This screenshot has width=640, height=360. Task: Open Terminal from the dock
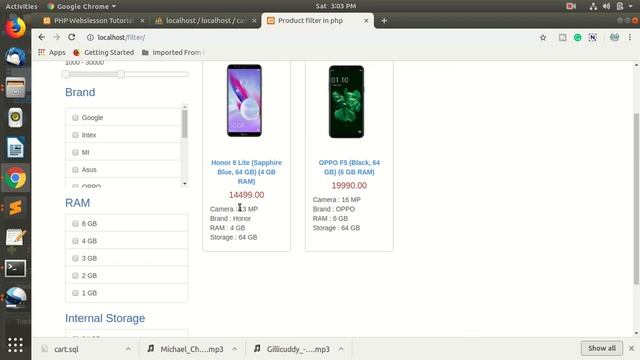16,268
